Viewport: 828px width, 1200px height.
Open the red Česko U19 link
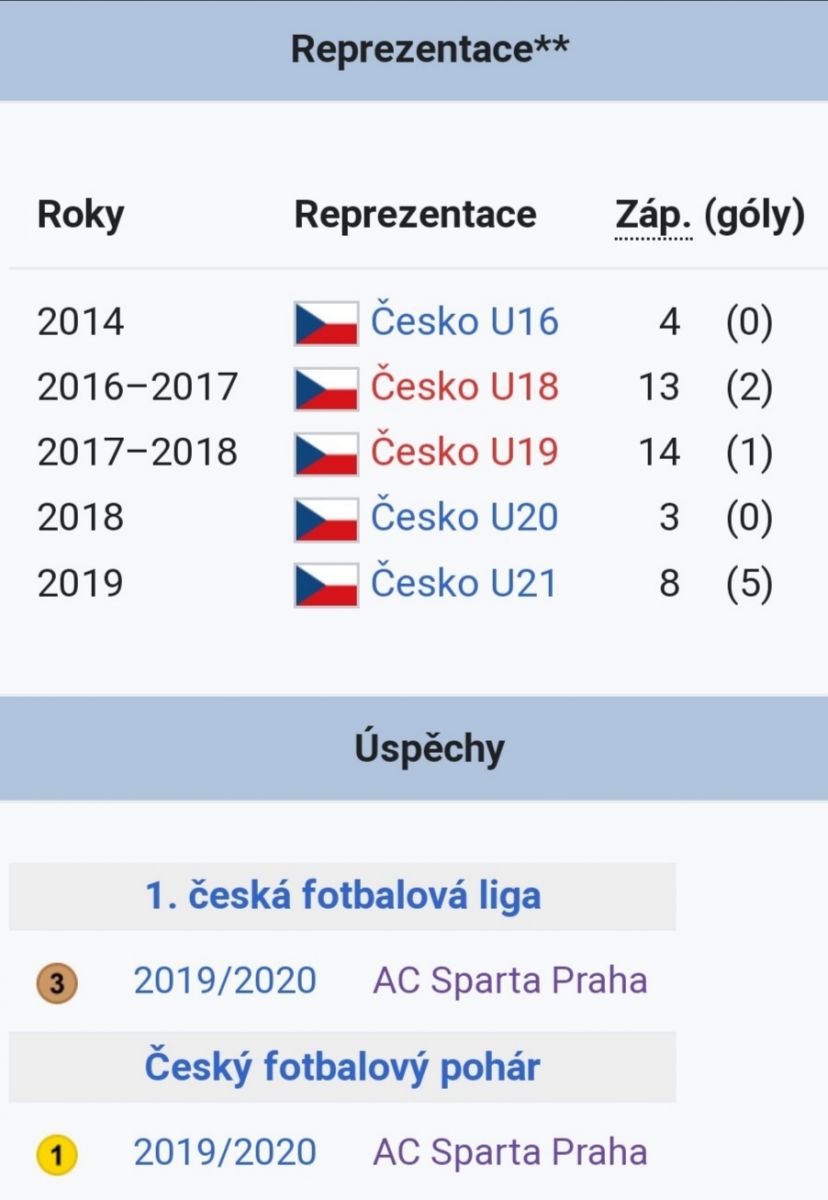click(465, 452)
